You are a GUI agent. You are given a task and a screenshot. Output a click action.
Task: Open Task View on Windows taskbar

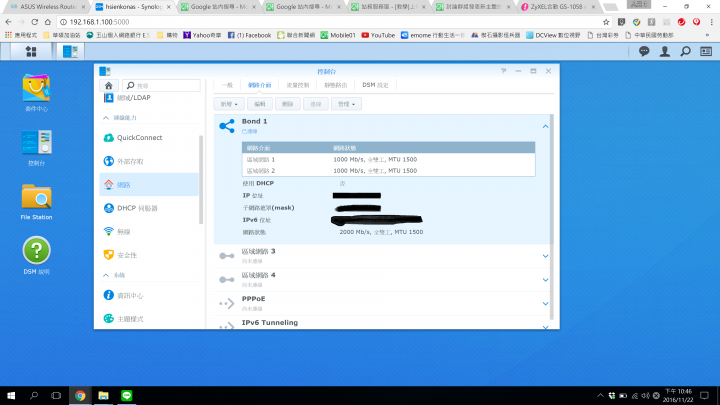pyautogui.click(x=56, y=396)
